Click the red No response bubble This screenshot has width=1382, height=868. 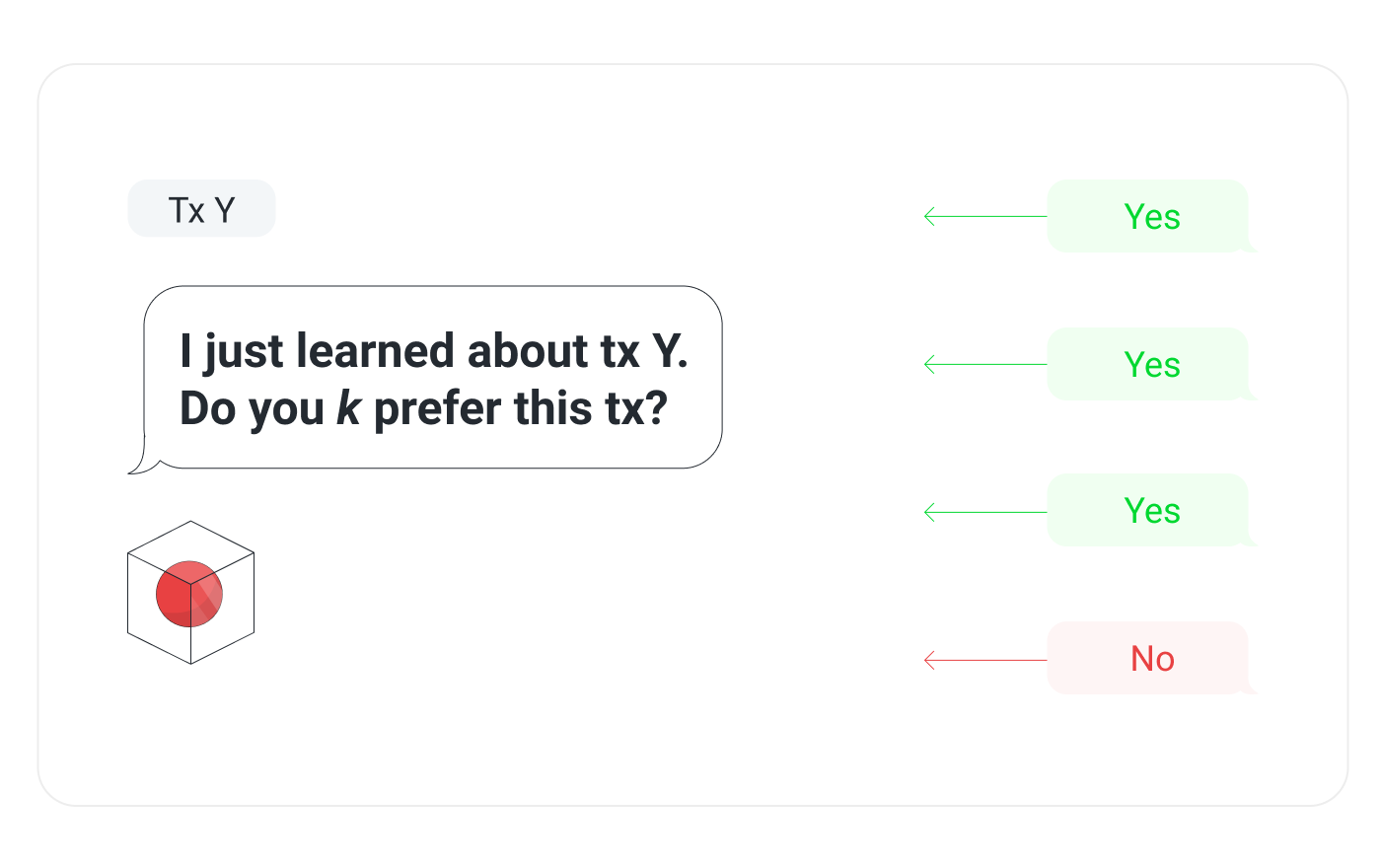tap(1151, 658)
